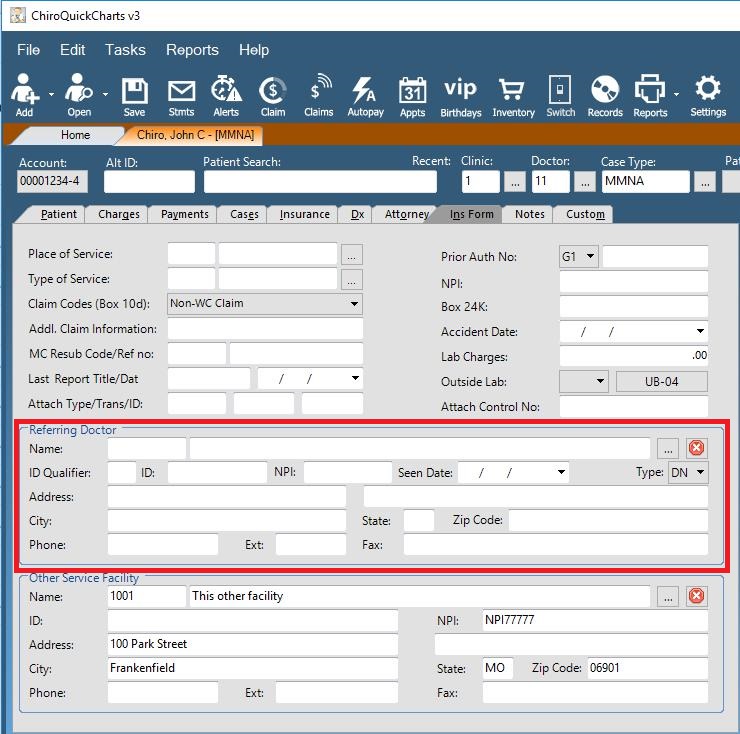Open Stmts envelope icon
Viewport: 740px width, 734px height.
point(181,97)
